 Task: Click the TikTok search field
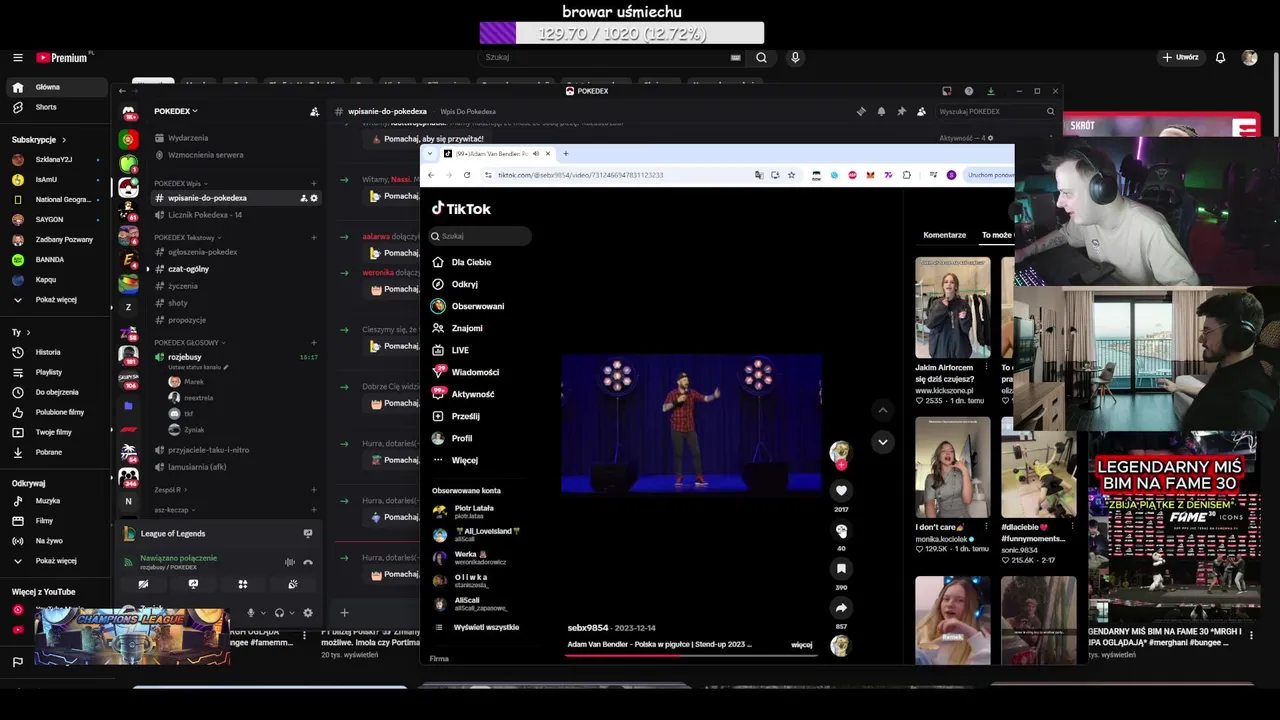pos(480,236)
